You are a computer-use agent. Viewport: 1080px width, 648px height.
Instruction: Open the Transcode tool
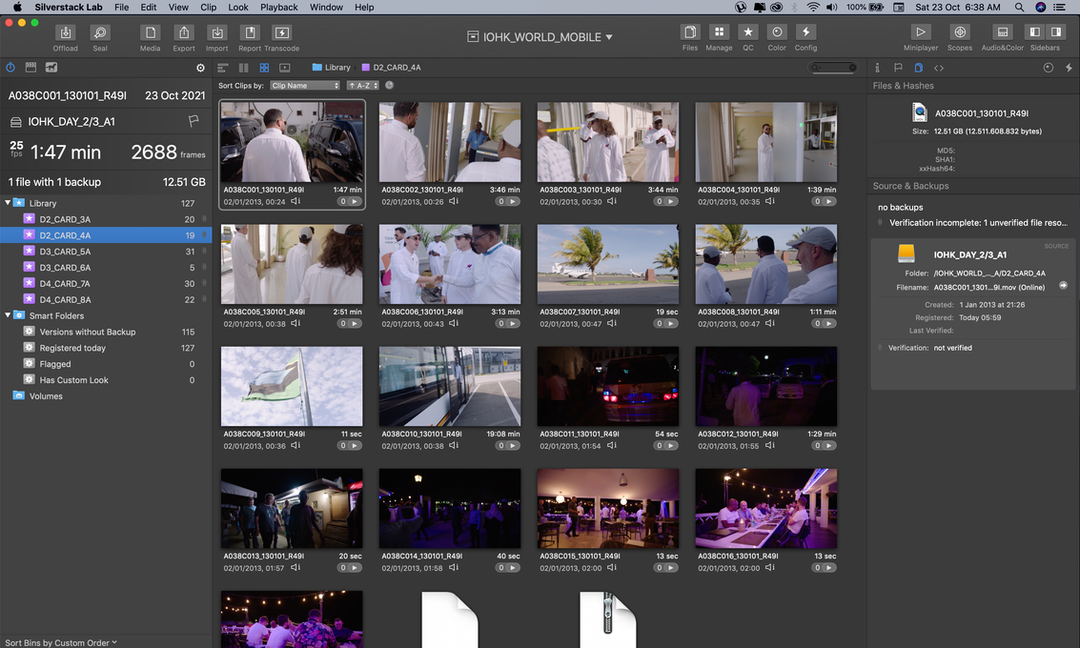coord(282,33)
